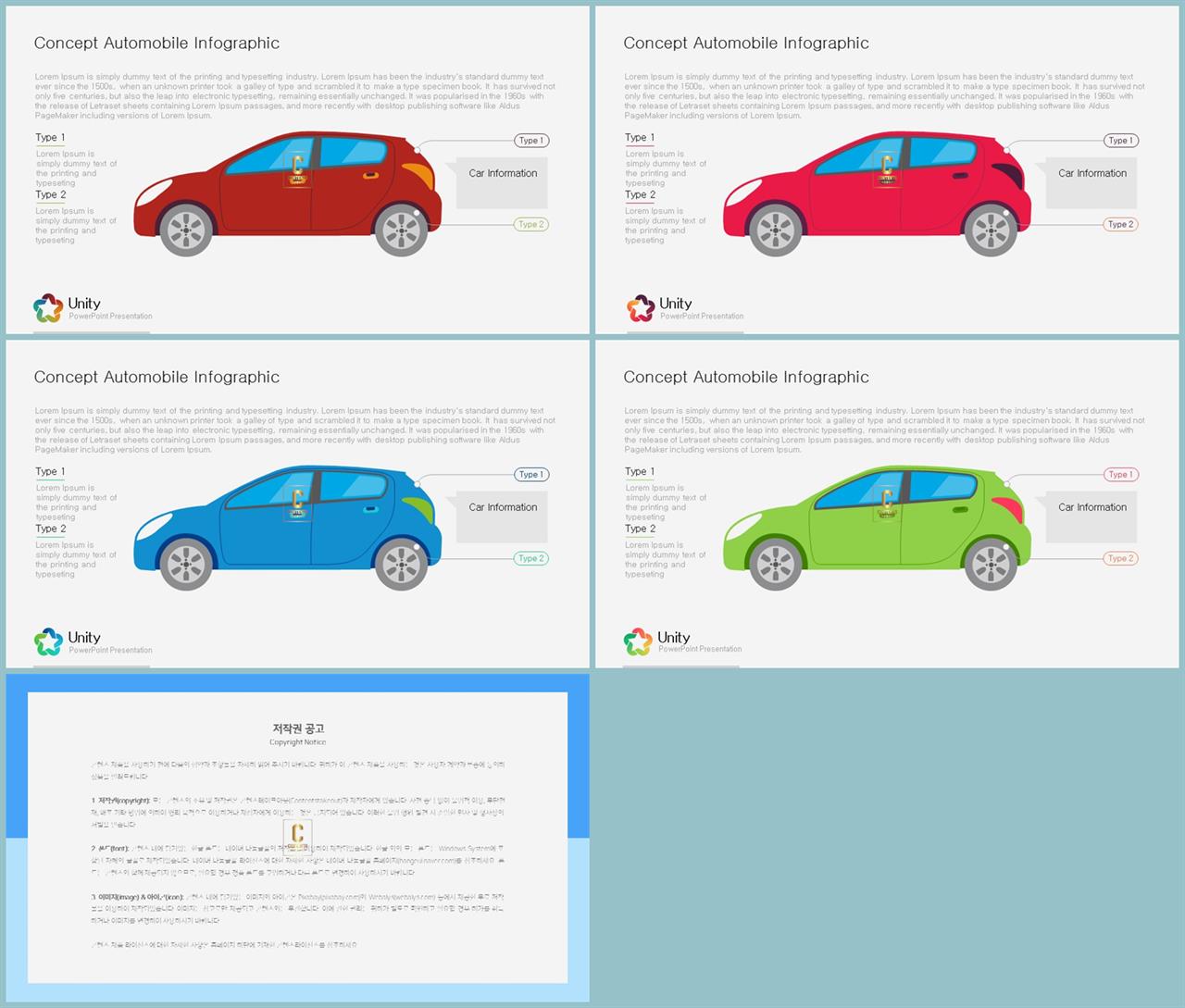The image size is (1185, 1008).
Task: Click rear wheel of the dark red car
Action: pyautogui.click(x=401, y=230)
